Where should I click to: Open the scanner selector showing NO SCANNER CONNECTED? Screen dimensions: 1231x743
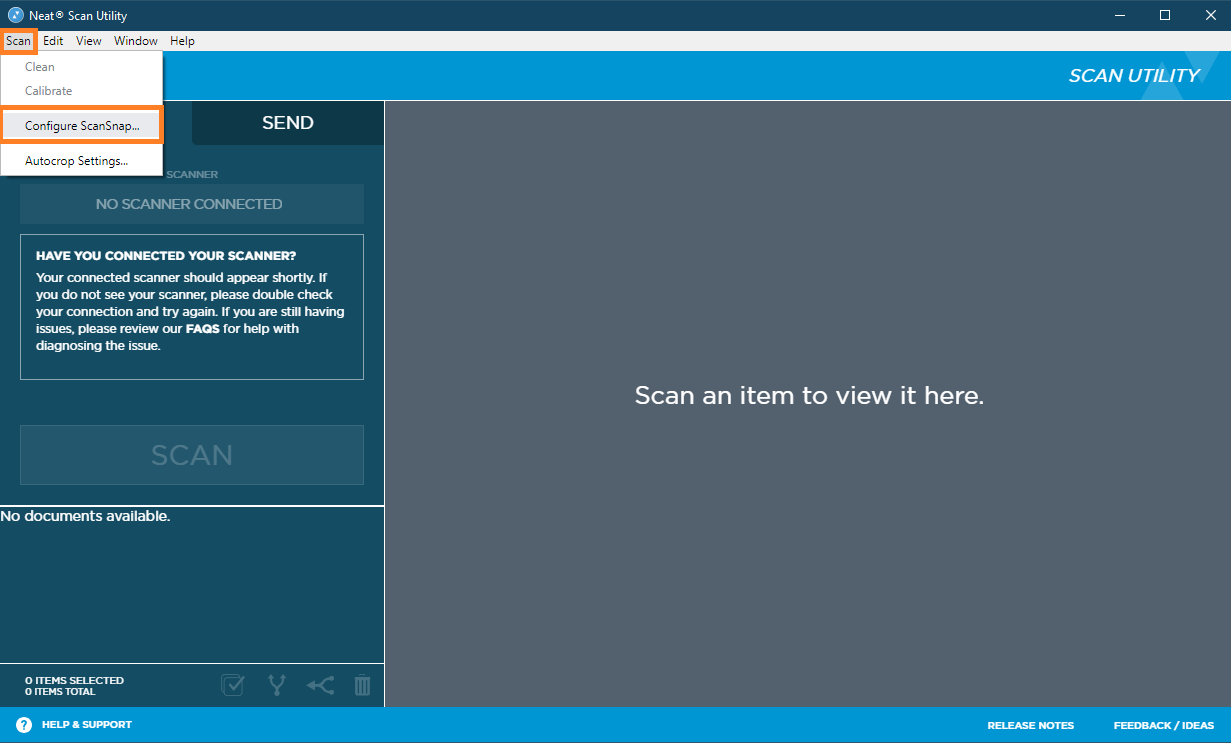190,204
